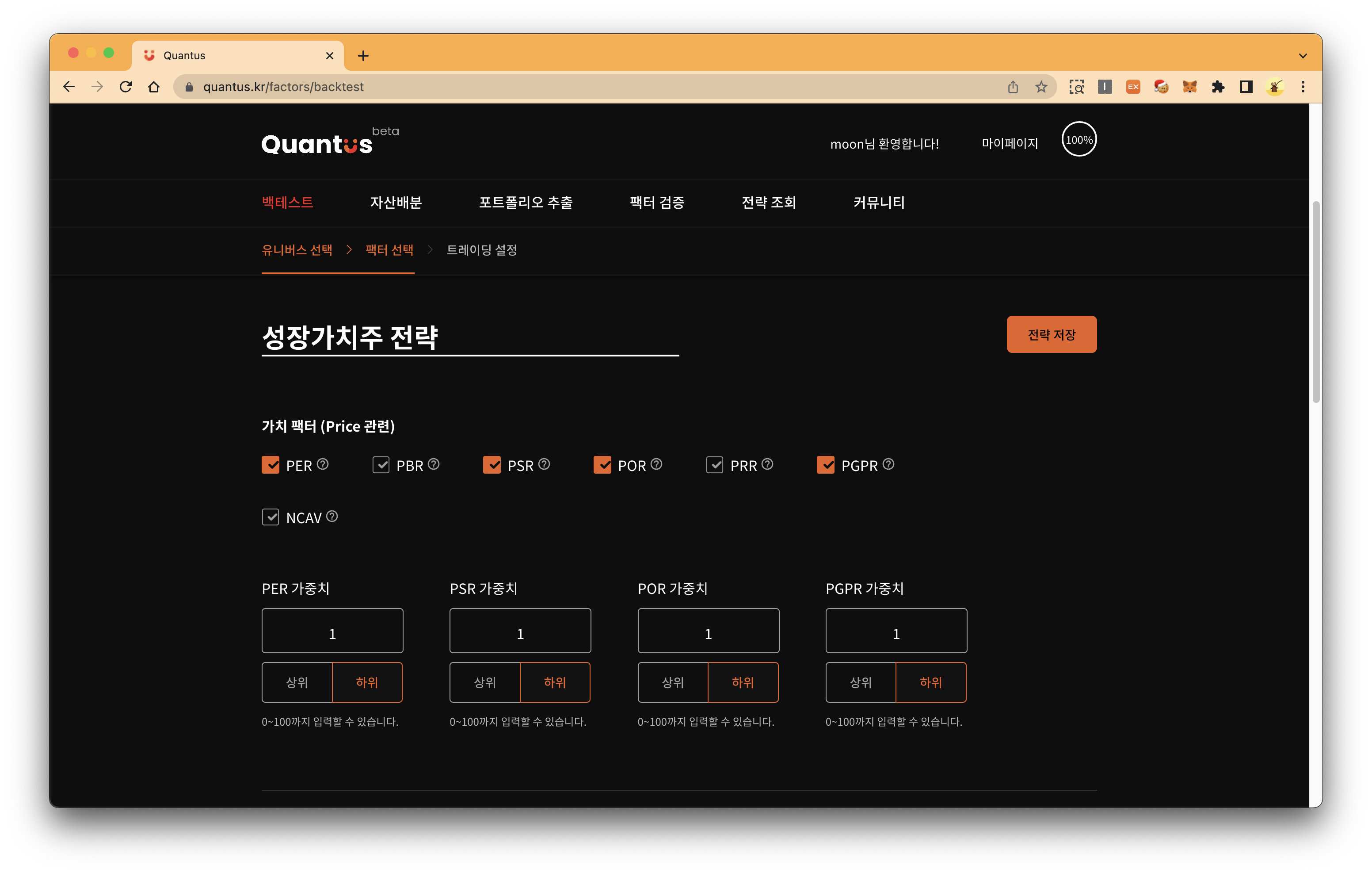Screen dimensions: 1372x873
Task: Uncheck the PSR factor
Action: [492, 465]
